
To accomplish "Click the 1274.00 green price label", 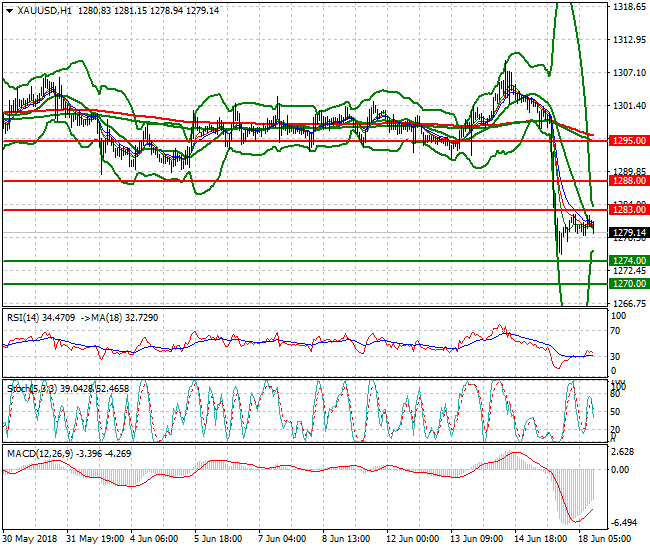I will coord(627,261).
